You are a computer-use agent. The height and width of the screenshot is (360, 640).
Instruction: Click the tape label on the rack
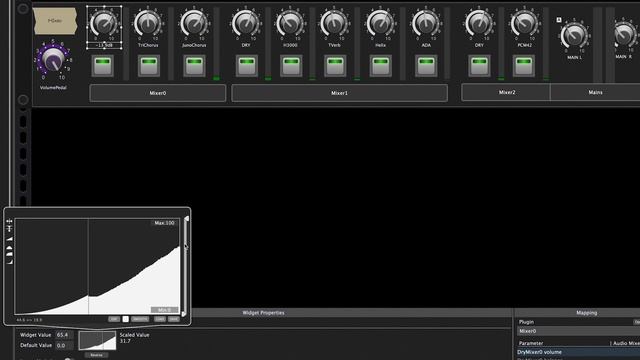pos(55,21)
